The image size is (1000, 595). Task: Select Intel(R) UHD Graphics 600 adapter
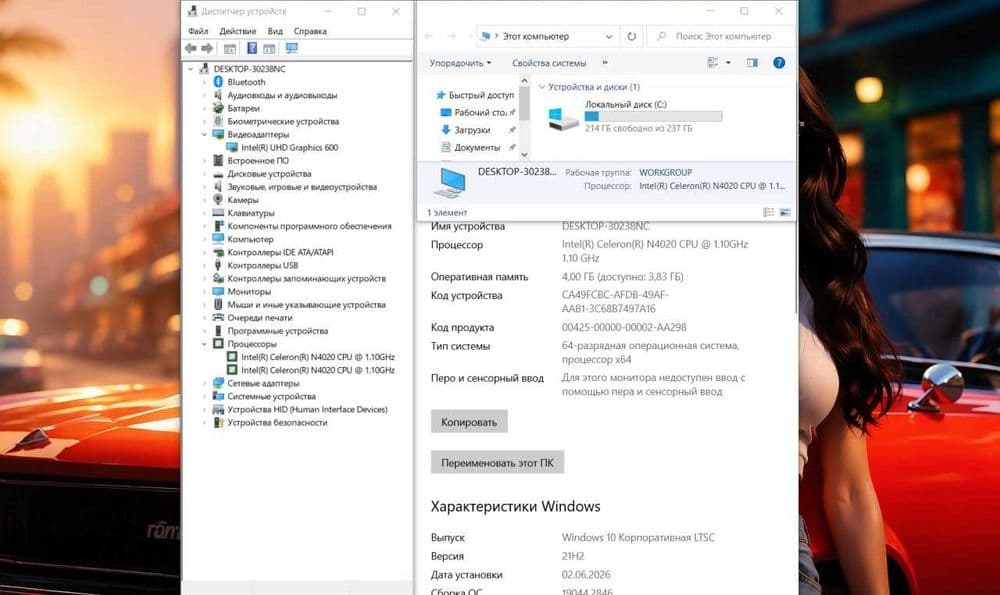[290, 147]
